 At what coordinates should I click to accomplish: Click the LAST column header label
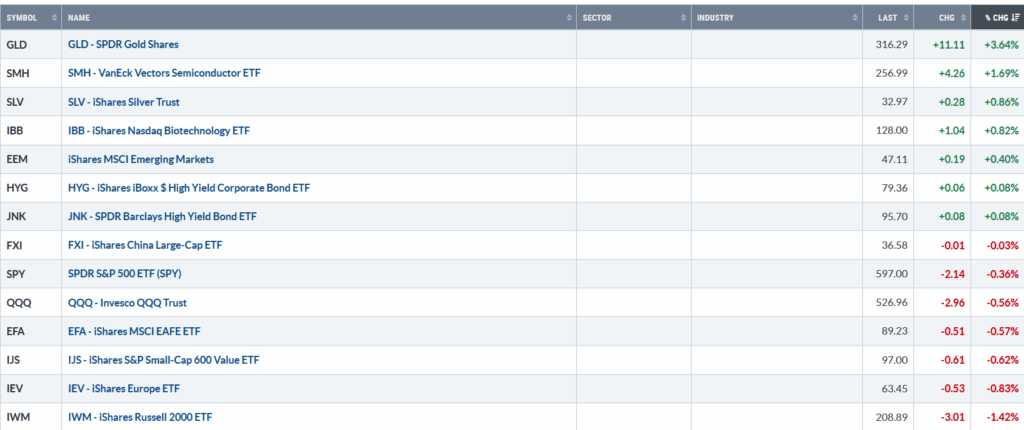point(888,18)
